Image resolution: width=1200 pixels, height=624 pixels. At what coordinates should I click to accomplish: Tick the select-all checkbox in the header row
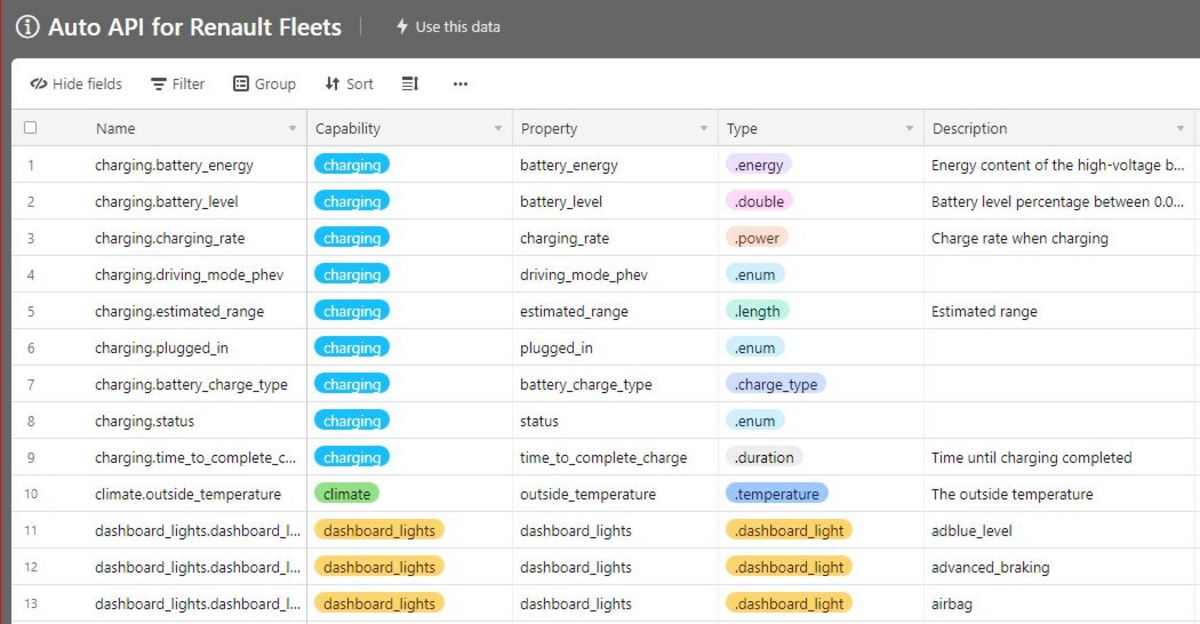pos(30,128)
